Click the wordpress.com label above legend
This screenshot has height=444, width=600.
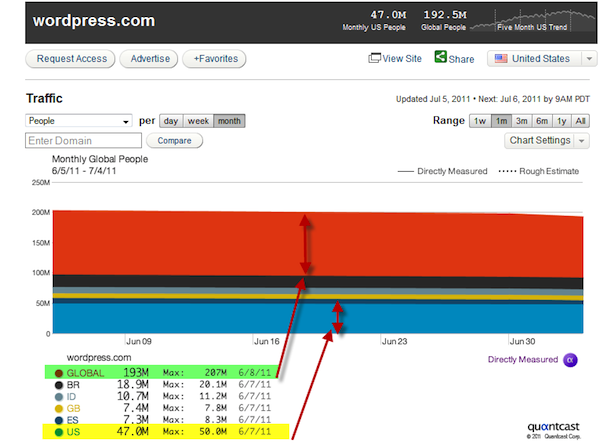point(99,358)
